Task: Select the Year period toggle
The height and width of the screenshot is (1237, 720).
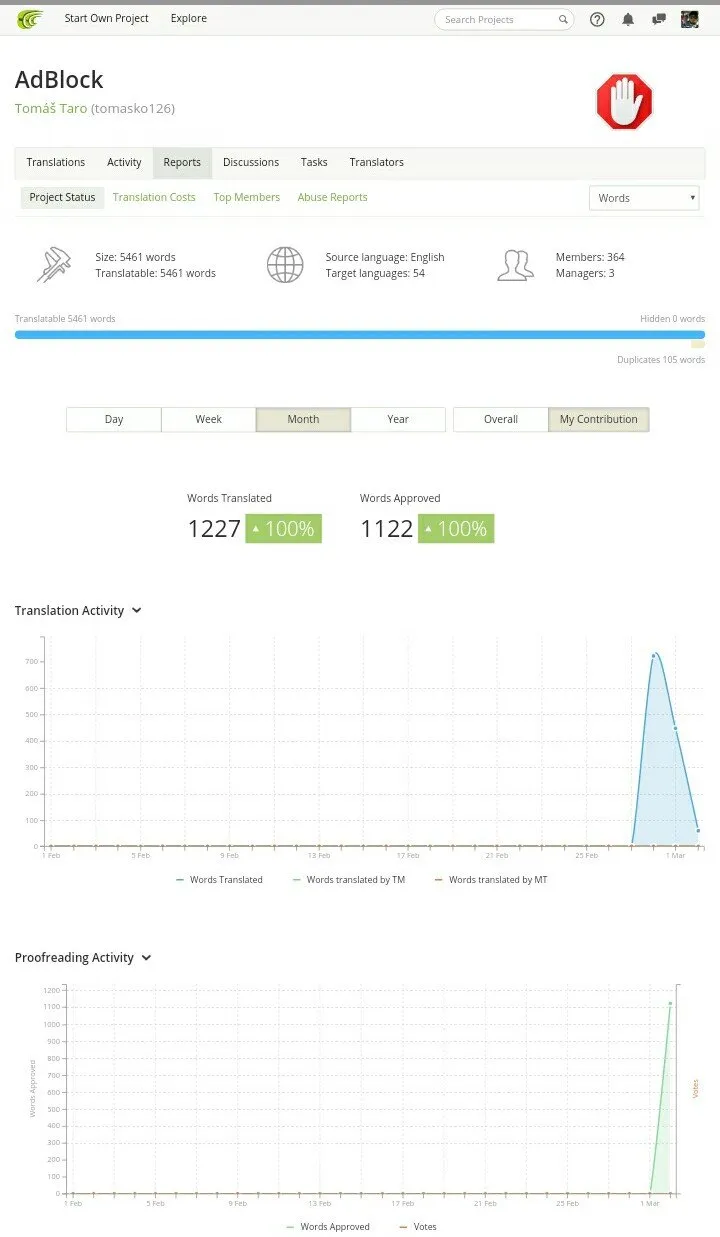Action: 398,419
